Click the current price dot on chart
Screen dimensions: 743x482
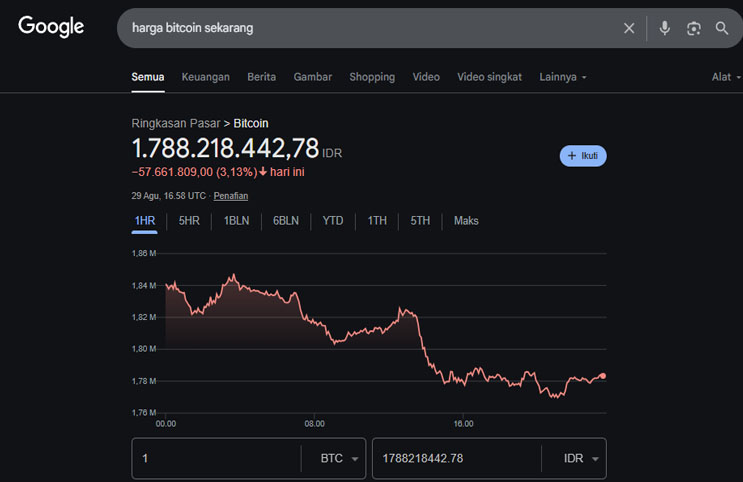[603, 376]
